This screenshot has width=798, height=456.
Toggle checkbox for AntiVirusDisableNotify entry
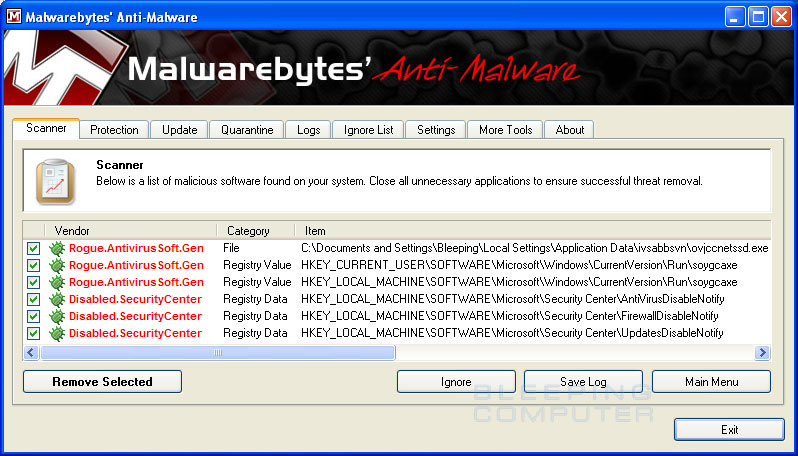coord(33,299)
